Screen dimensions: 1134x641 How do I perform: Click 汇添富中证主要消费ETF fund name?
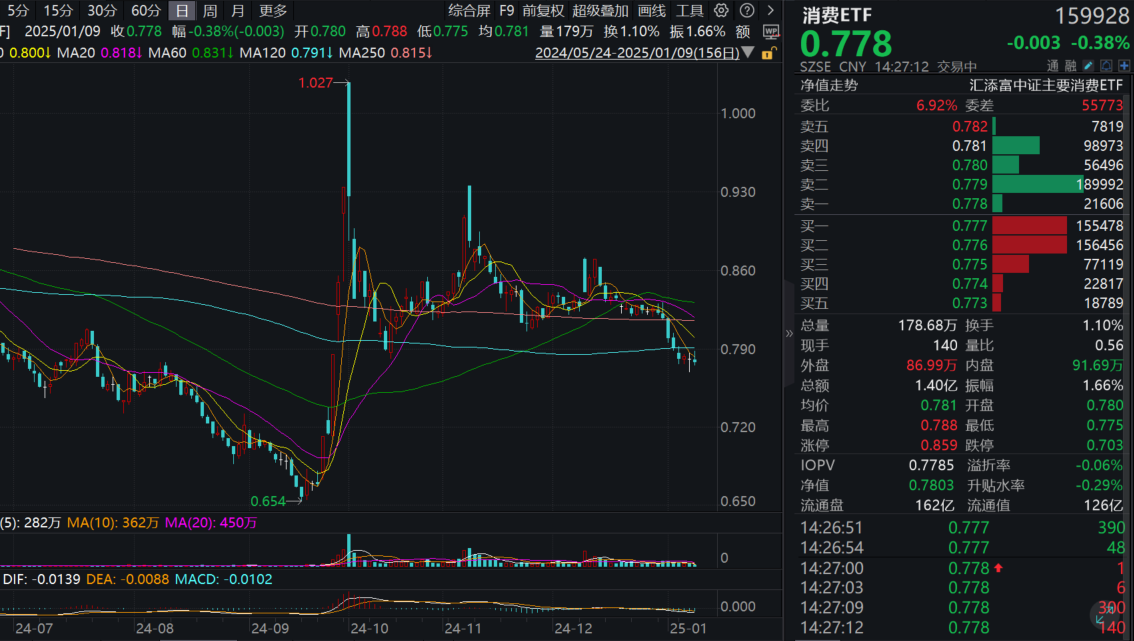coord(1046,85)
